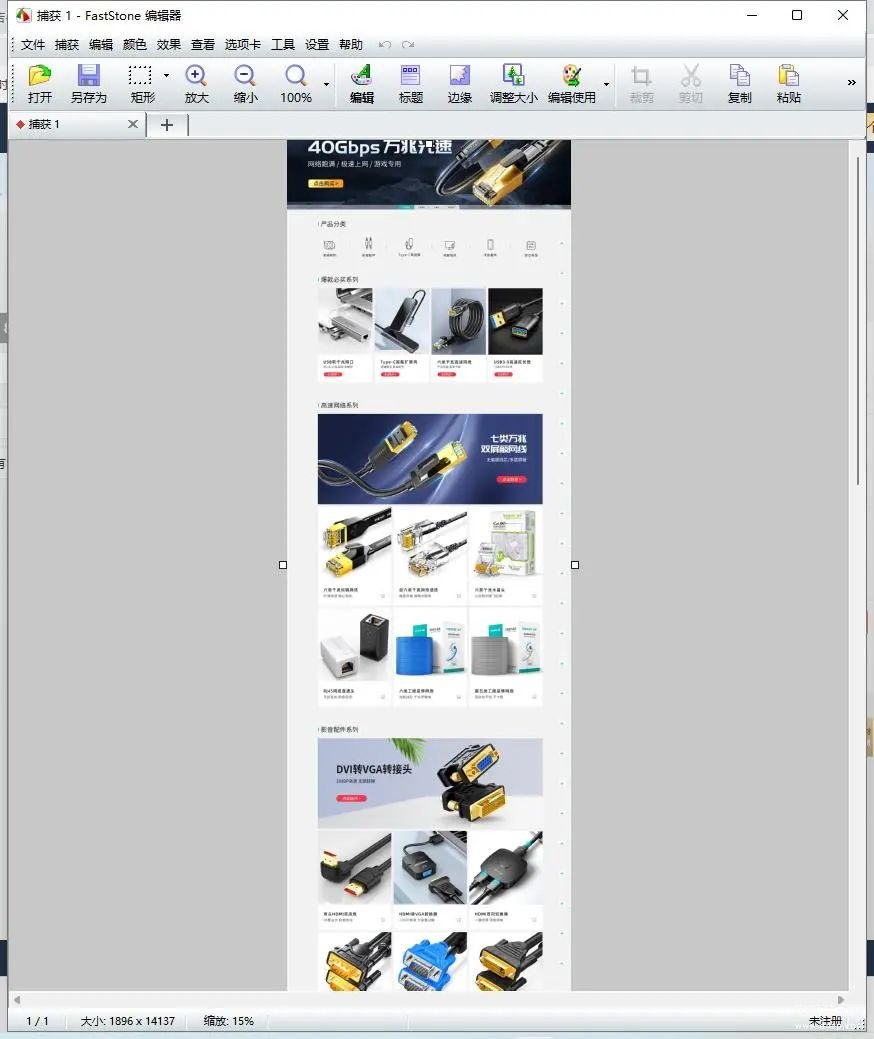Viewport: 874px width, 1039px height.
Task: Open the 选项卡 menu
Action: 243,44
